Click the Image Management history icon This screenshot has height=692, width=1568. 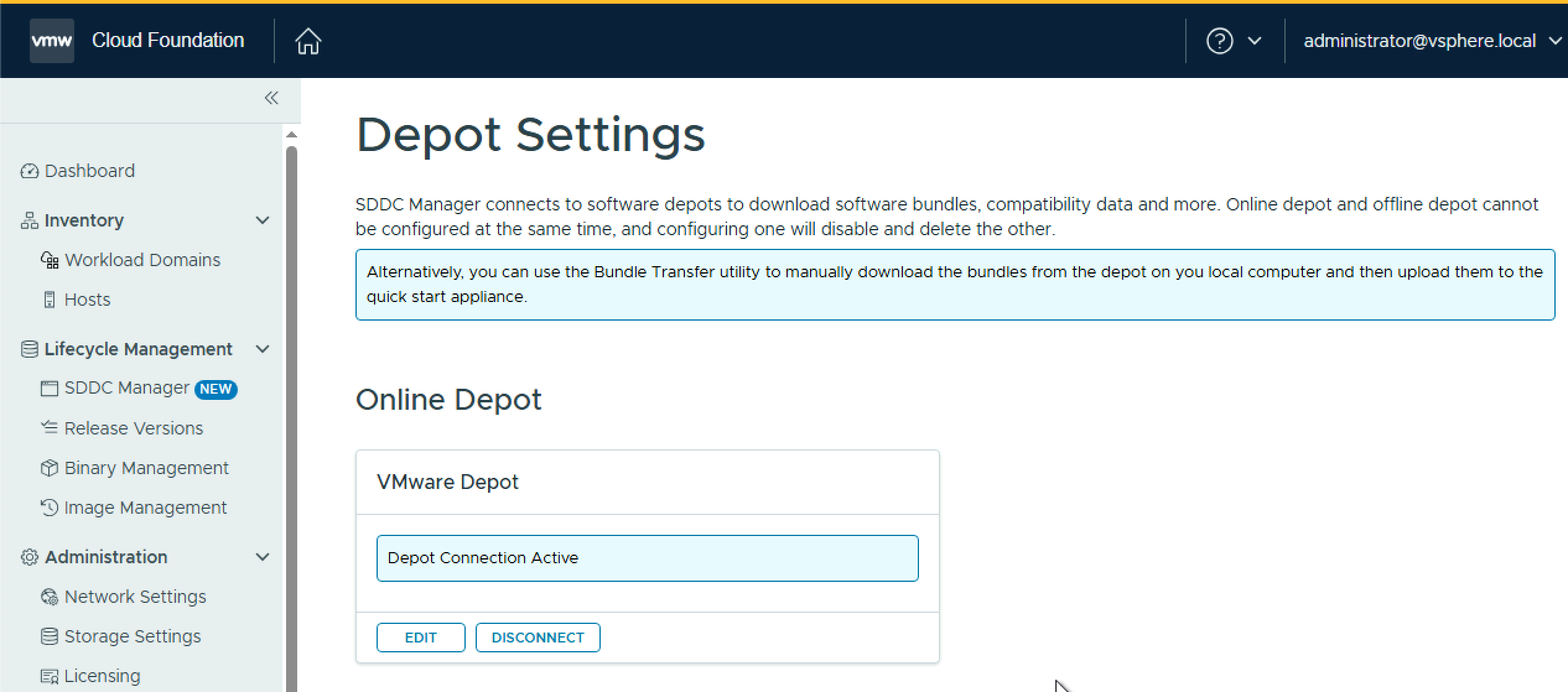49,508
